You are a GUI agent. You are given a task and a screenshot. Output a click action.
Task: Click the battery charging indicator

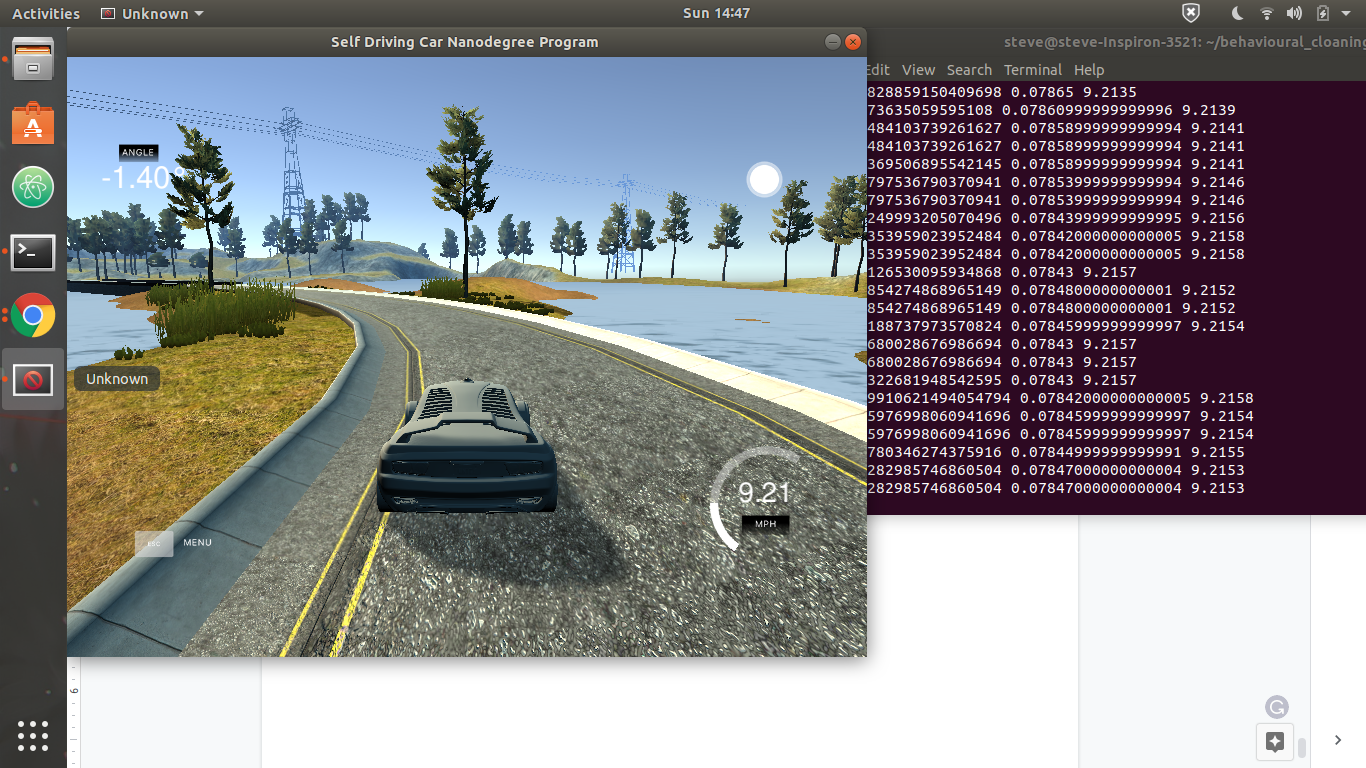pos(1323,13)
